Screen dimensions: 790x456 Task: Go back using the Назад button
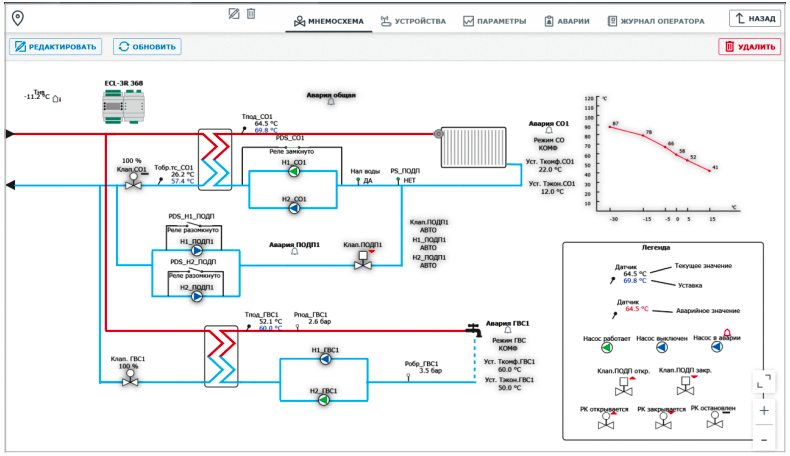tap(754, 19)
